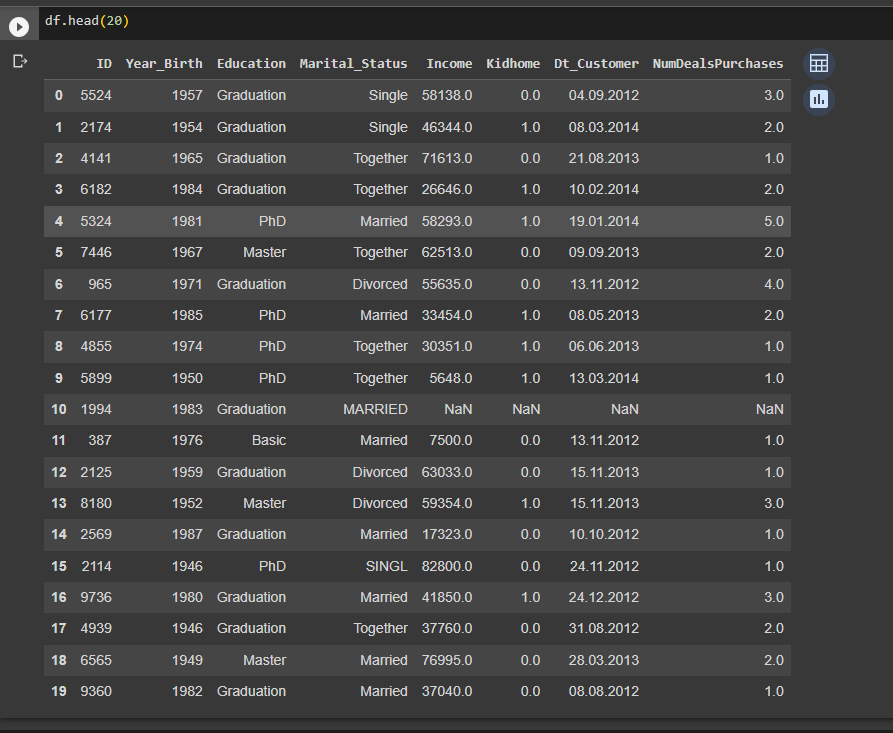Select ID 1994 in row 10
The height and width of the screenshot is (733, 893).
pos(96,409)
